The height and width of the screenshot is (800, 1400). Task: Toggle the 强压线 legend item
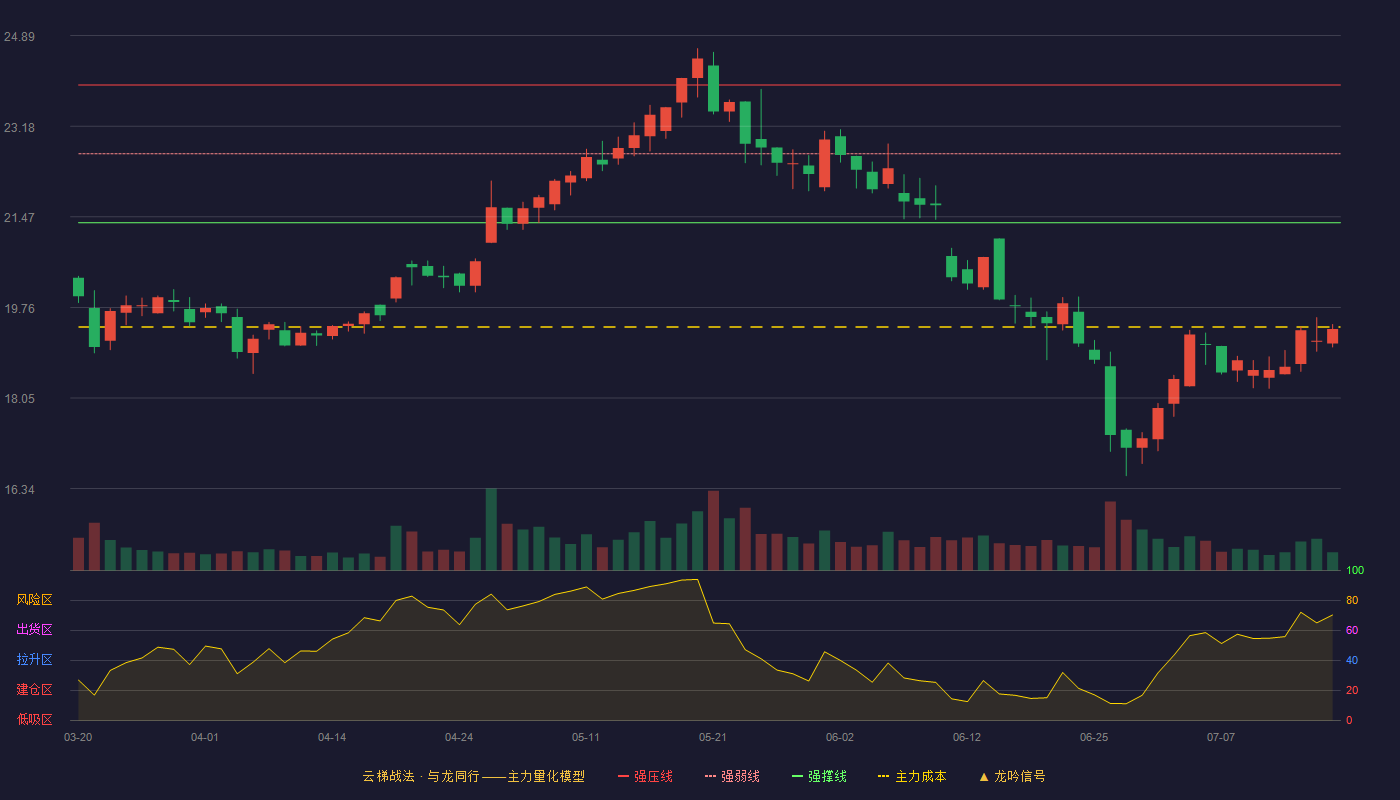[645, 776]
